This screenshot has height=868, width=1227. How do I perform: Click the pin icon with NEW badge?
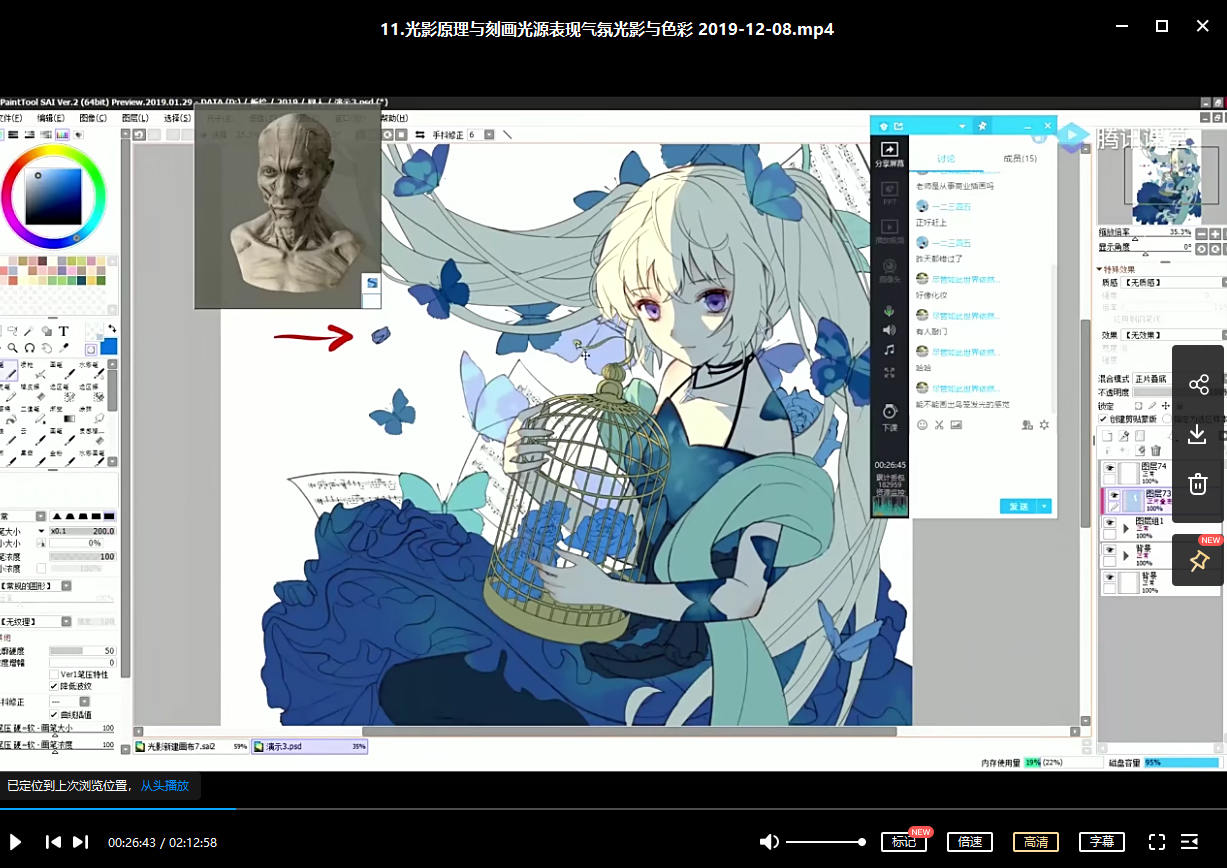tap(1198, 561)
